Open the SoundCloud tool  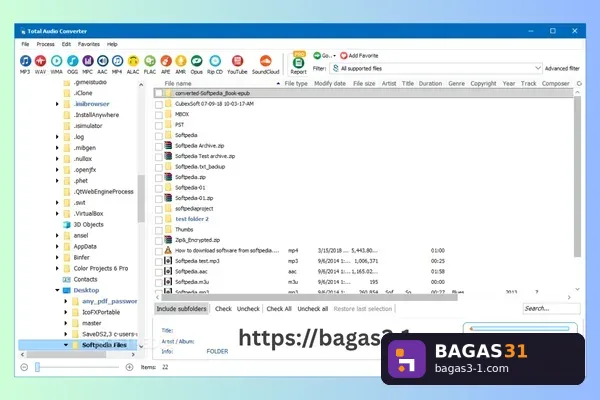[266, 61]
